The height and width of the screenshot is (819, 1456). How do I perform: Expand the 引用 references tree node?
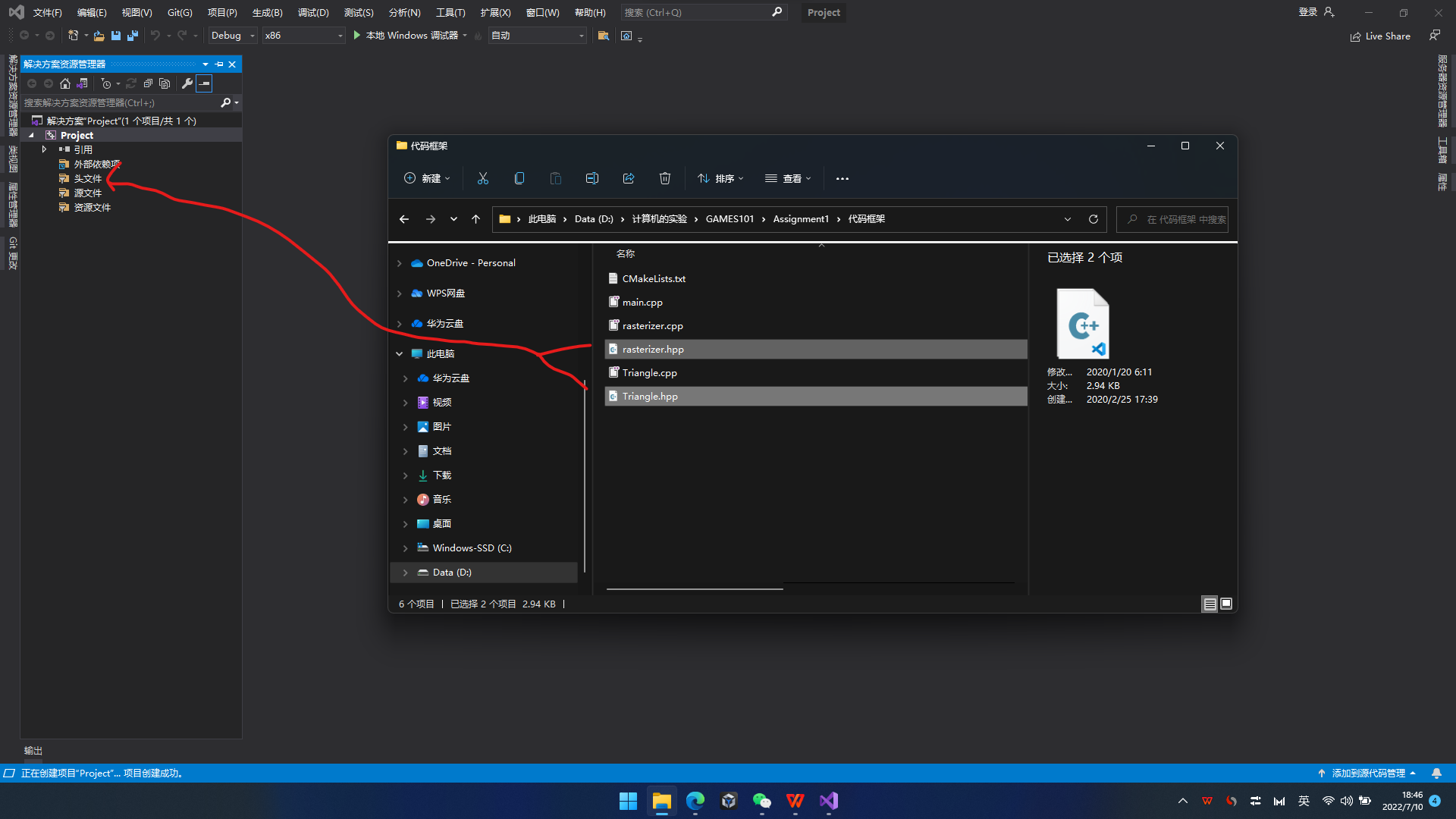pyautogui.click(x=44, y=149)
